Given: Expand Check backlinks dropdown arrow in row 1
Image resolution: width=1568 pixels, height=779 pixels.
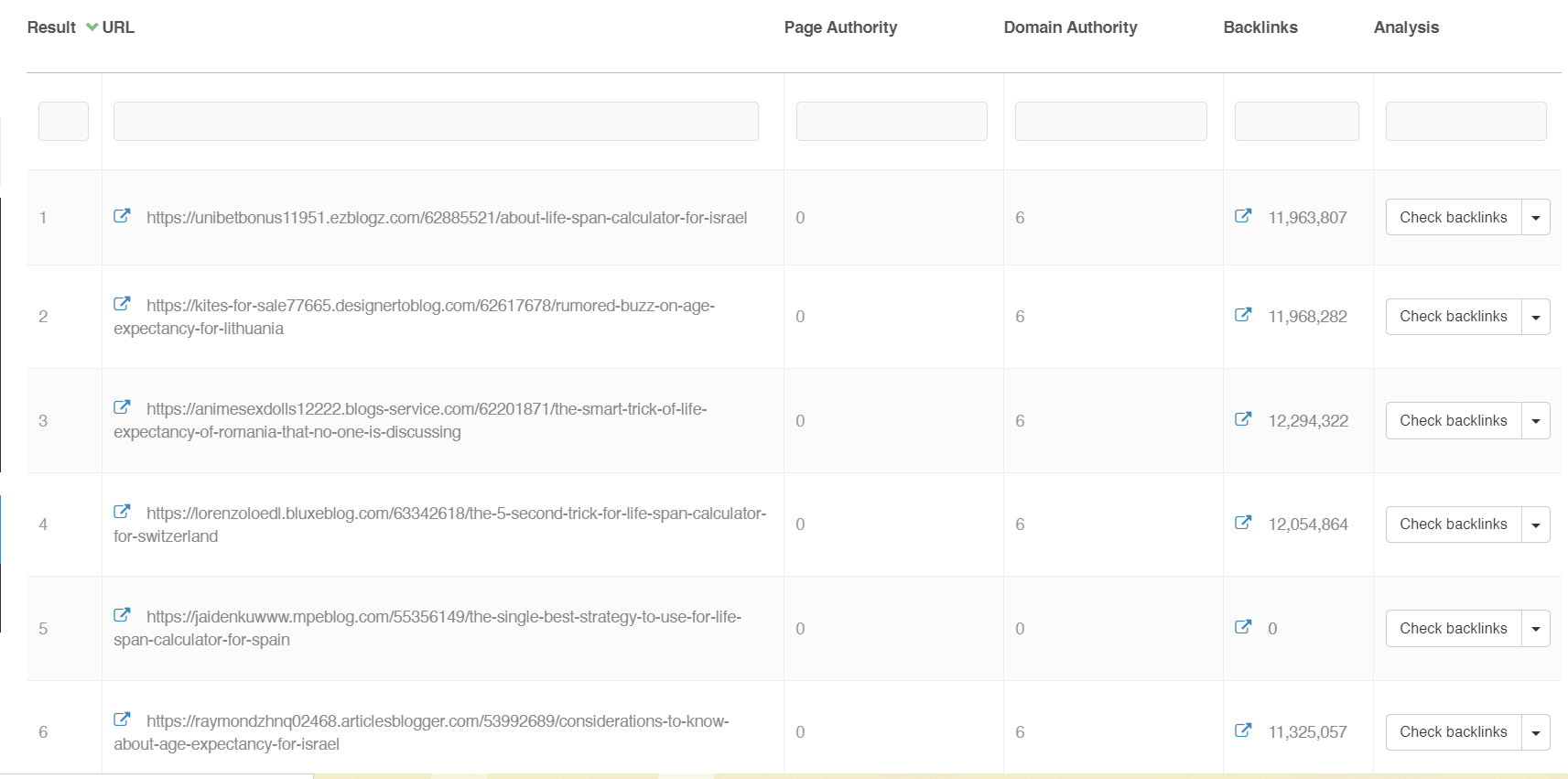Looking at the screenshot, I should tap(1535, 218).
